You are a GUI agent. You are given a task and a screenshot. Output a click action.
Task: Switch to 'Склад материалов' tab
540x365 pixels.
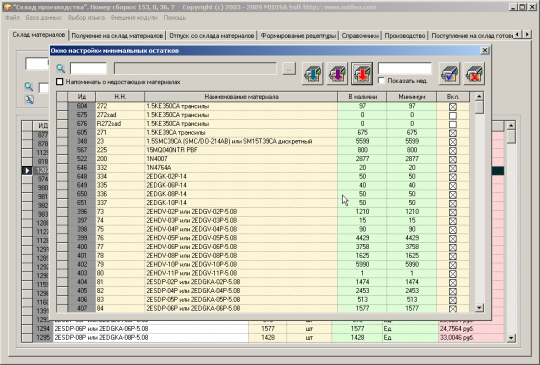coord(39,35)
